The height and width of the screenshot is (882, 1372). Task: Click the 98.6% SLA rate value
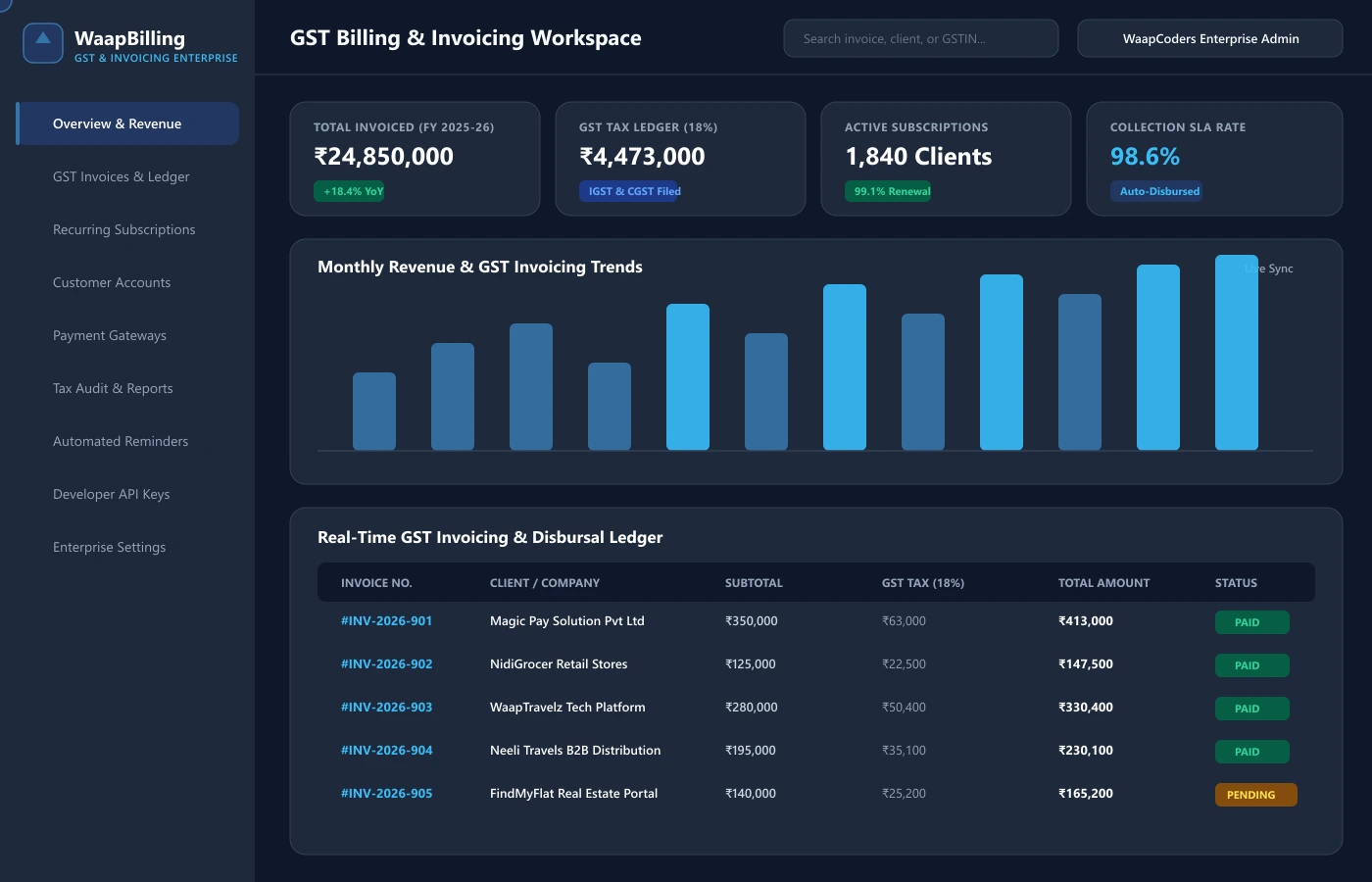coord(1145,157)
